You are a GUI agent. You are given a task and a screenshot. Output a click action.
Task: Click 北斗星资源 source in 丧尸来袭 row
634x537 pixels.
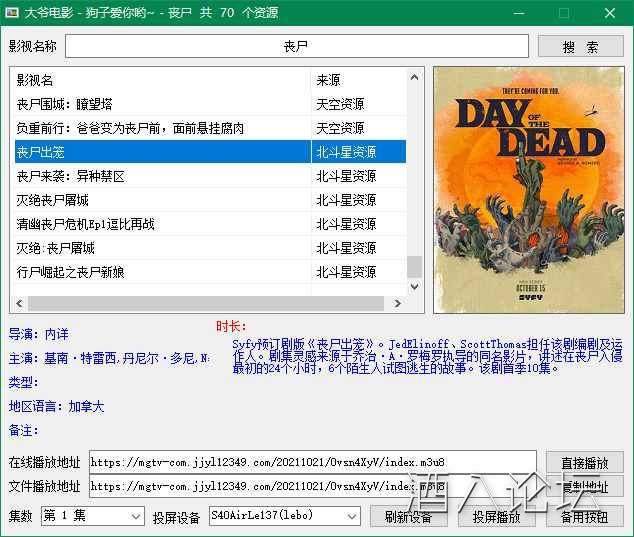pyautogui.click(x=346, y=176)
